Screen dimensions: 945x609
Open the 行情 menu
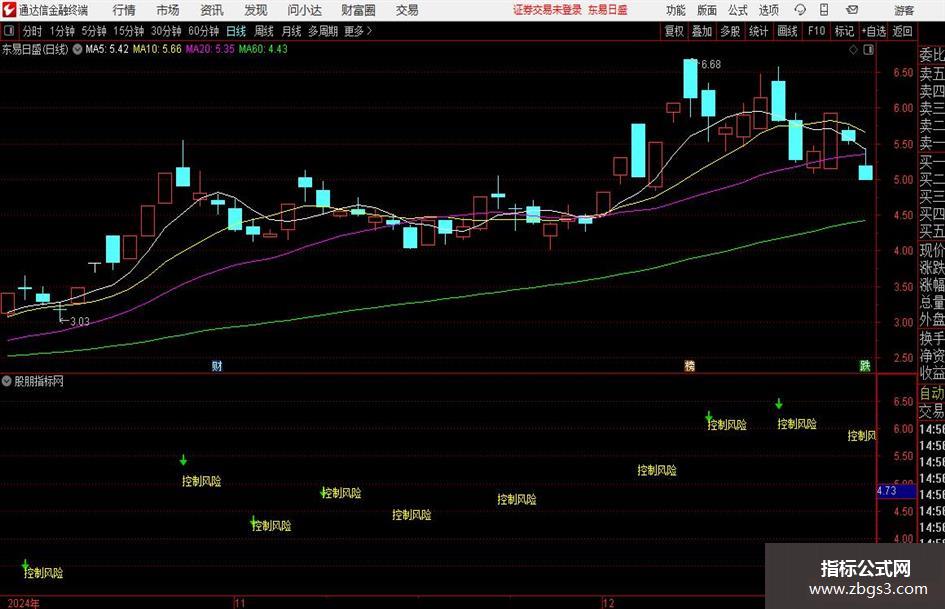124,10
